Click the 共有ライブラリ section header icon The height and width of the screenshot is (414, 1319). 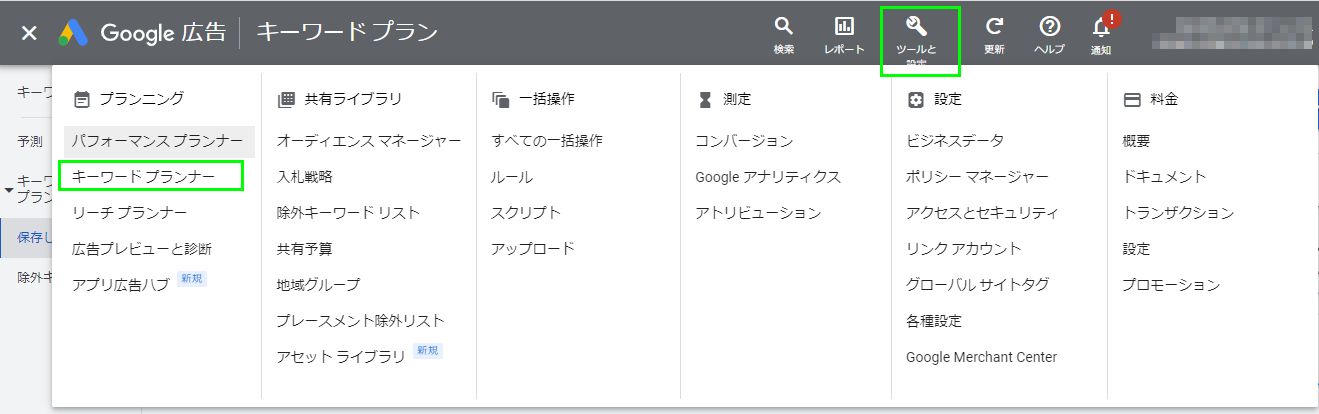click(x=286, y=99)
